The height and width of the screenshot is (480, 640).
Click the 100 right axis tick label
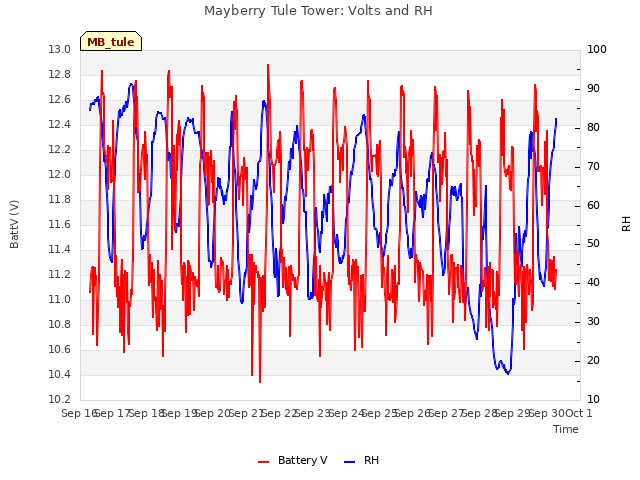click(597, 50)
